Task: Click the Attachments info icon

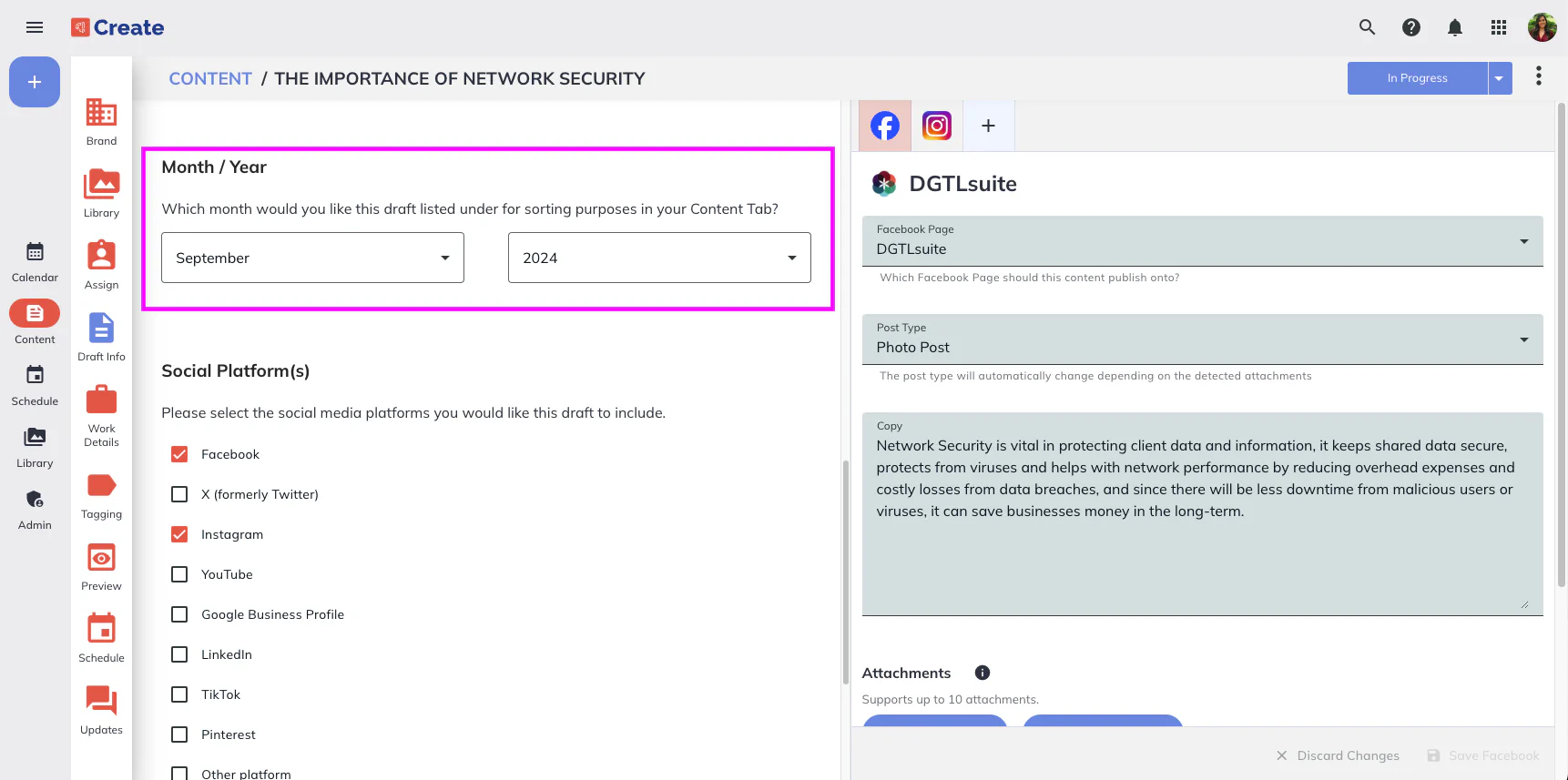Action: click(982, 673)
